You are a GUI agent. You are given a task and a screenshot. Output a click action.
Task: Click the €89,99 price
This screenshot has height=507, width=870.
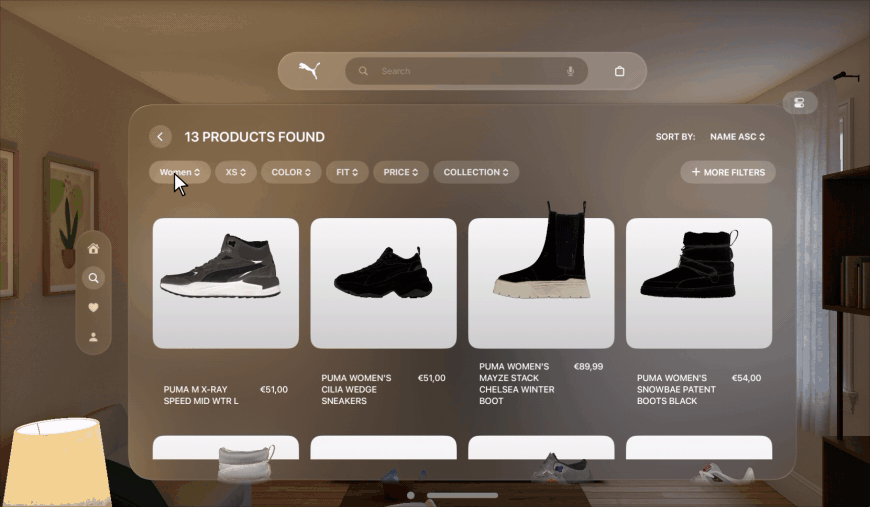coord(588,367)
